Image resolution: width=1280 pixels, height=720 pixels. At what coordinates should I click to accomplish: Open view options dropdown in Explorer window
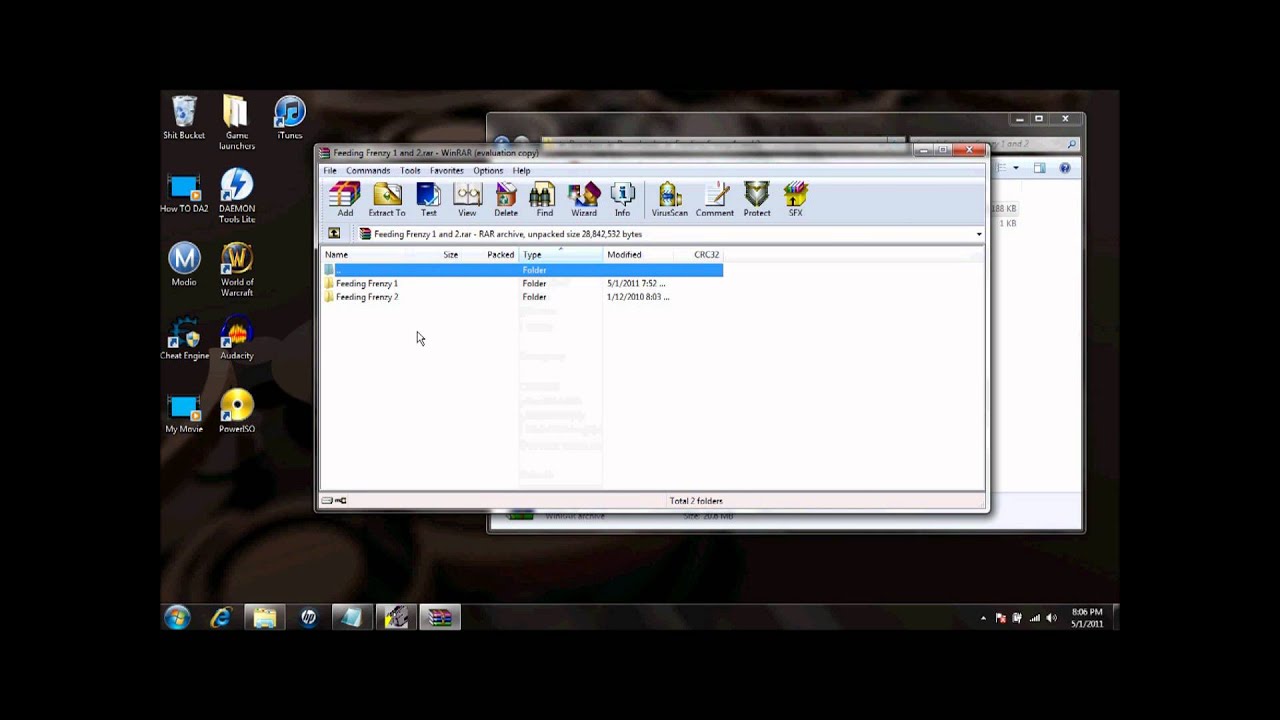tap(1016, 168)
